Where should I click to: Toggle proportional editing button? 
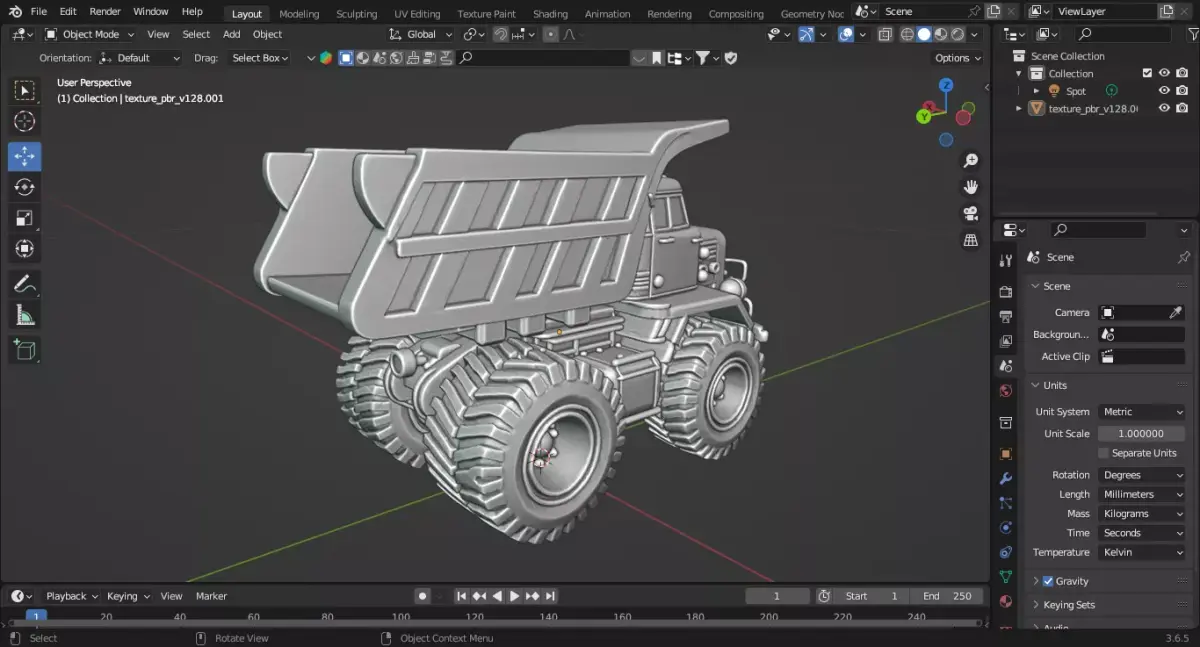tap(551, 34)
